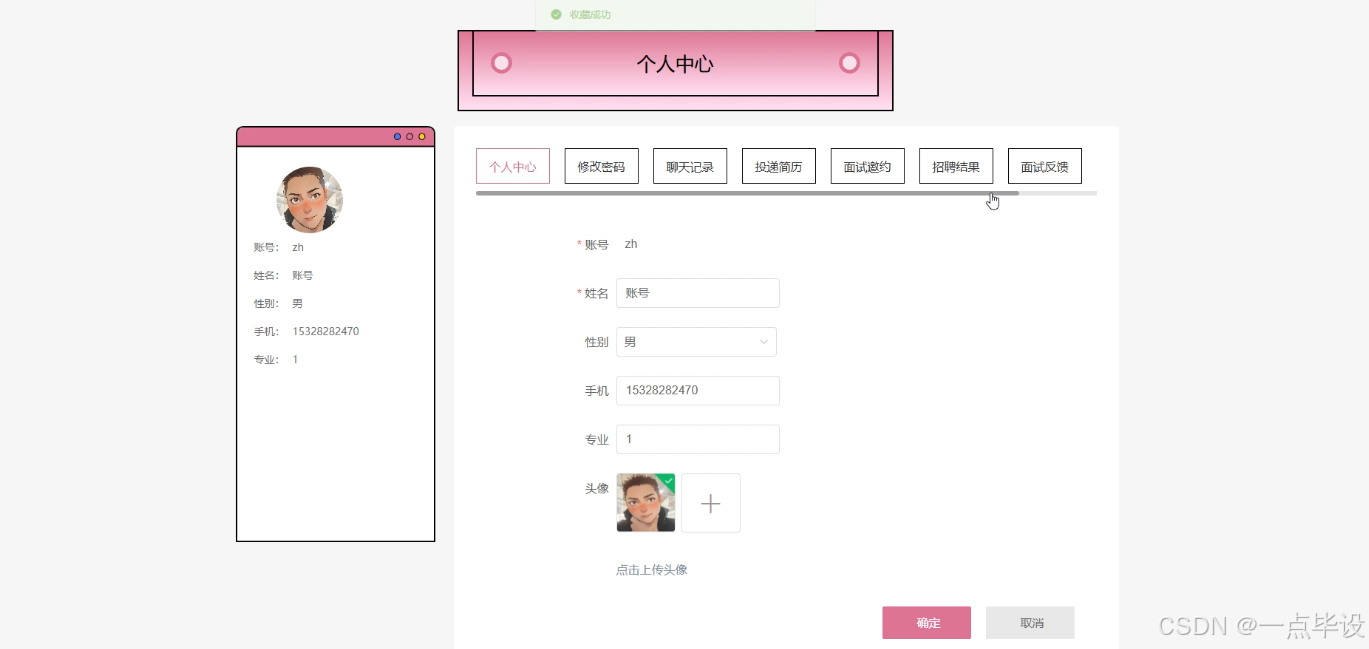Select the 投递简历 tab
The image size is (1369, 649).
click(x=778, y=165)
